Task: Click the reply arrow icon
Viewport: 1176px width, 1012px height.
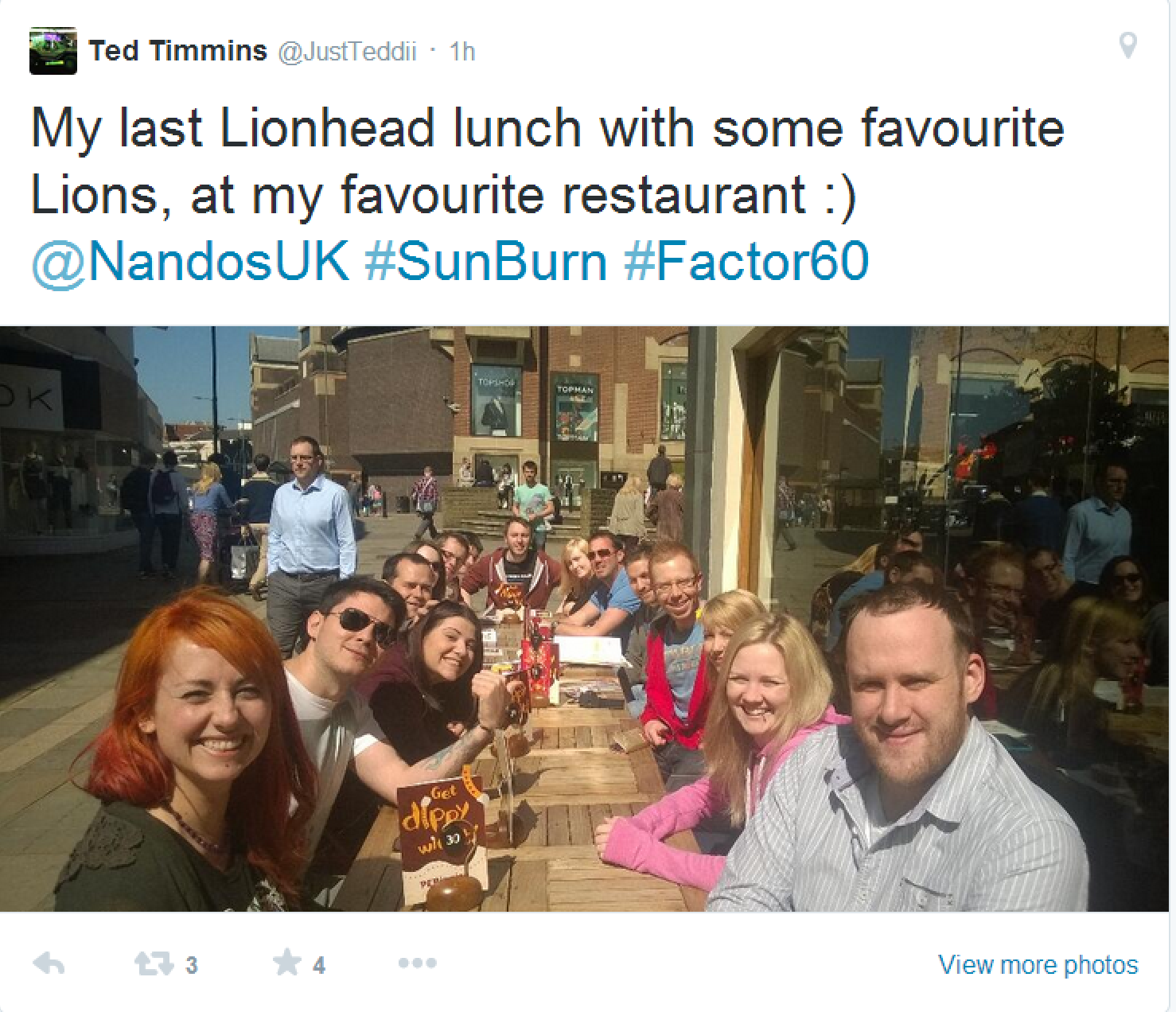Action: click(x=49, y=964)
